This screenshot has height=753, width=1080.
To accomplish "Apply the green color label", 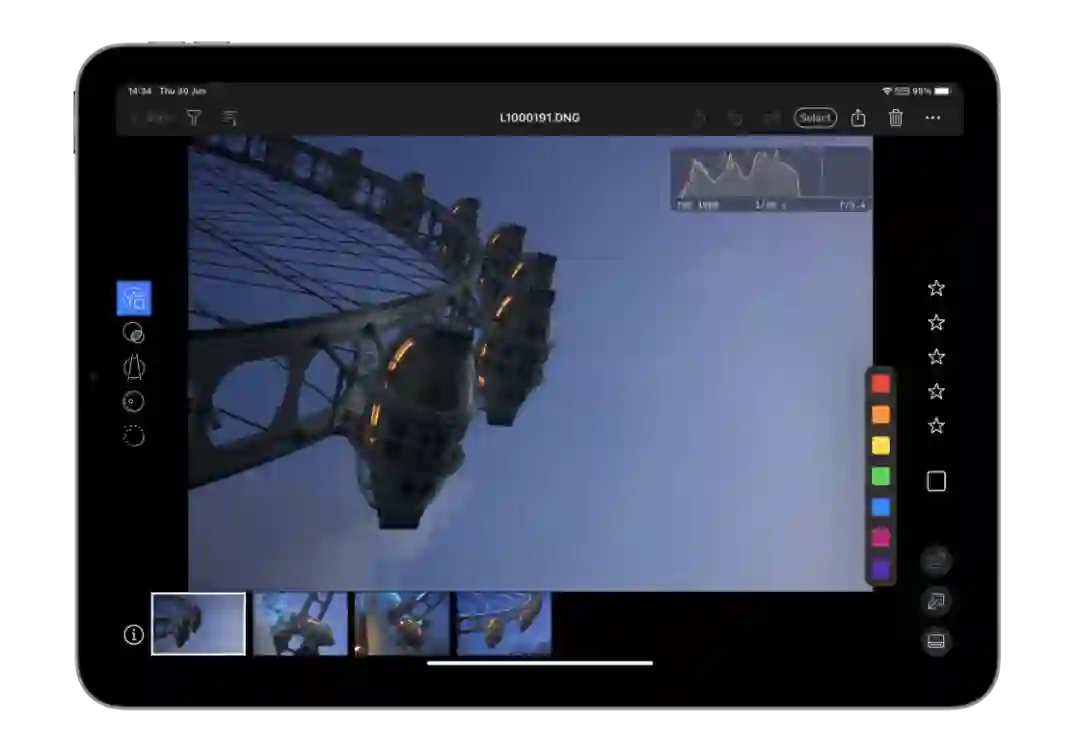I will click(880, 476).
